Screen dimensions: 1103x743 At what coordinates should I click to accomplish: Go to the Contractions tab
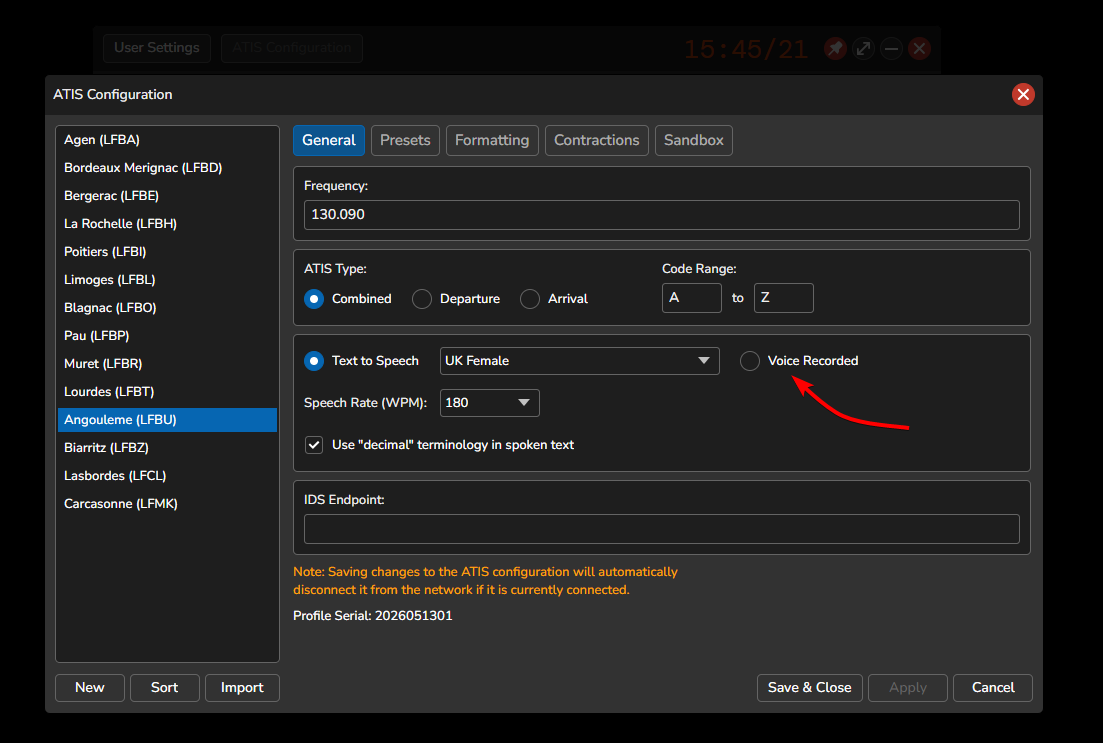tap(597, 140)
